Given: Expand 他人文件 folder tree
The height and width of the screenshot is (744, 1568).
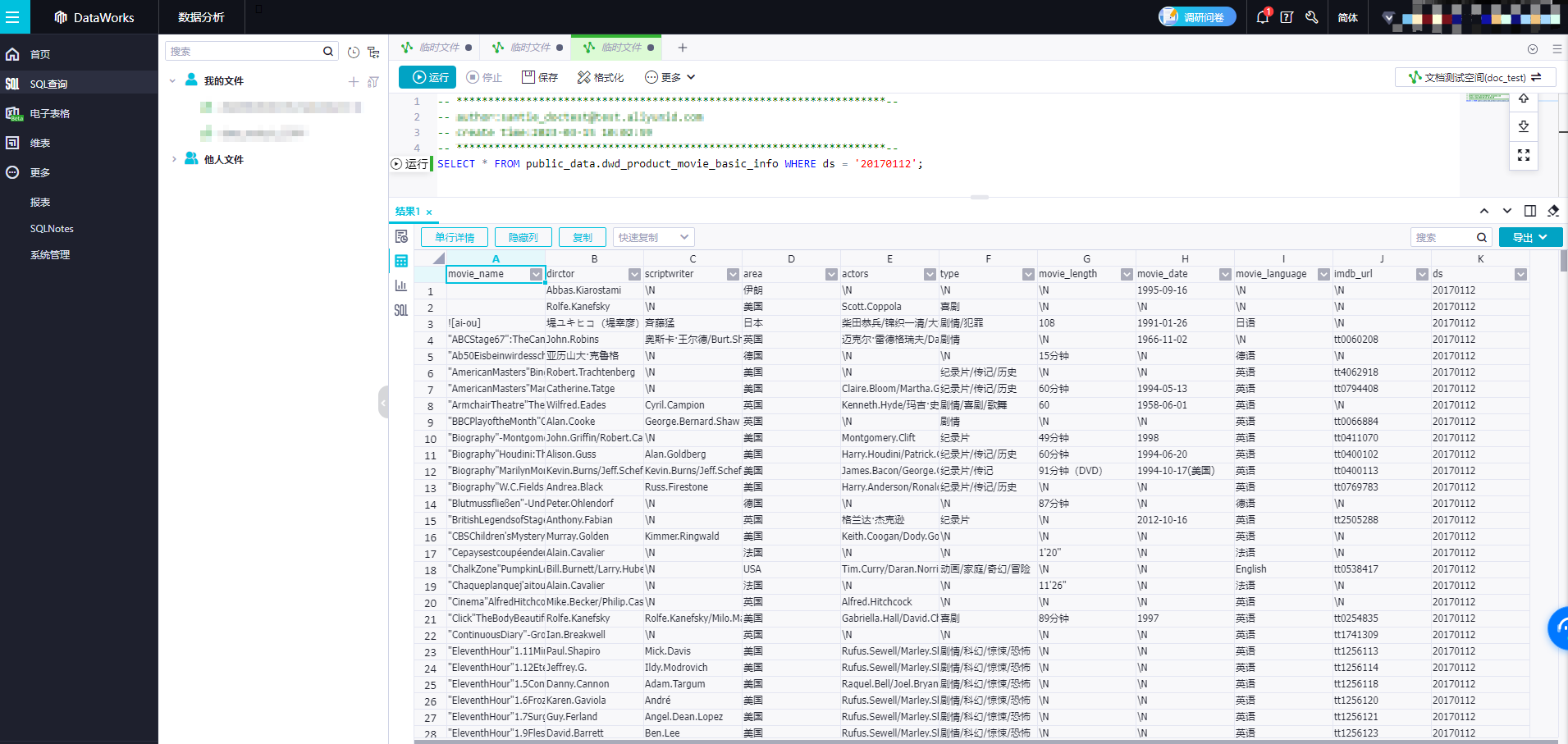Looking at the screenshot, I should click(x=173, y=159).
